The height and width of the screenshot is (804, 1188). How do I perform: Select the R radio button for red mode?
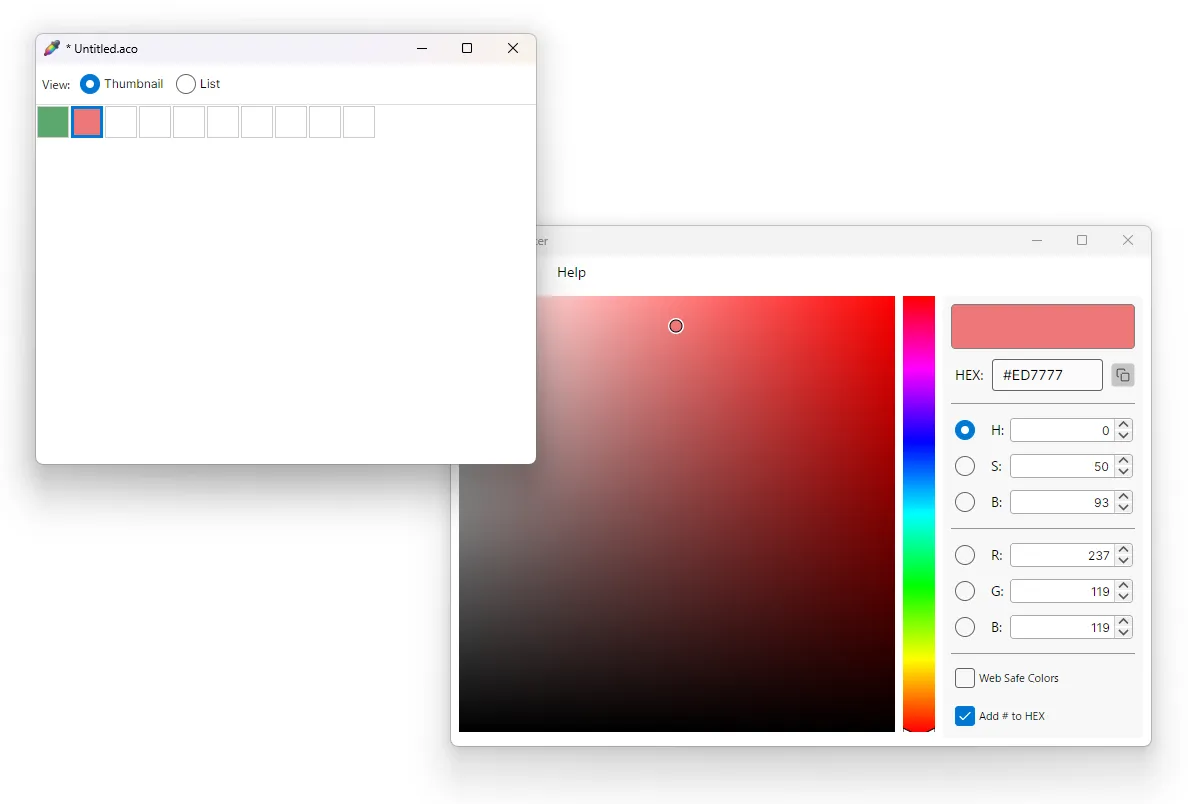click(965, 555)
